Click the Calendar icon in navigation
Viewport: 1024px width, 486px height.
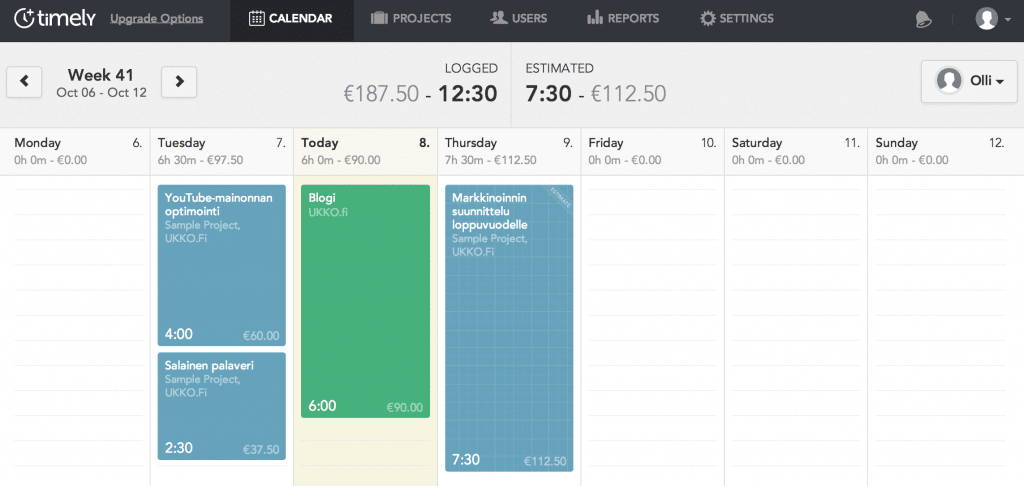coord(256,18)
